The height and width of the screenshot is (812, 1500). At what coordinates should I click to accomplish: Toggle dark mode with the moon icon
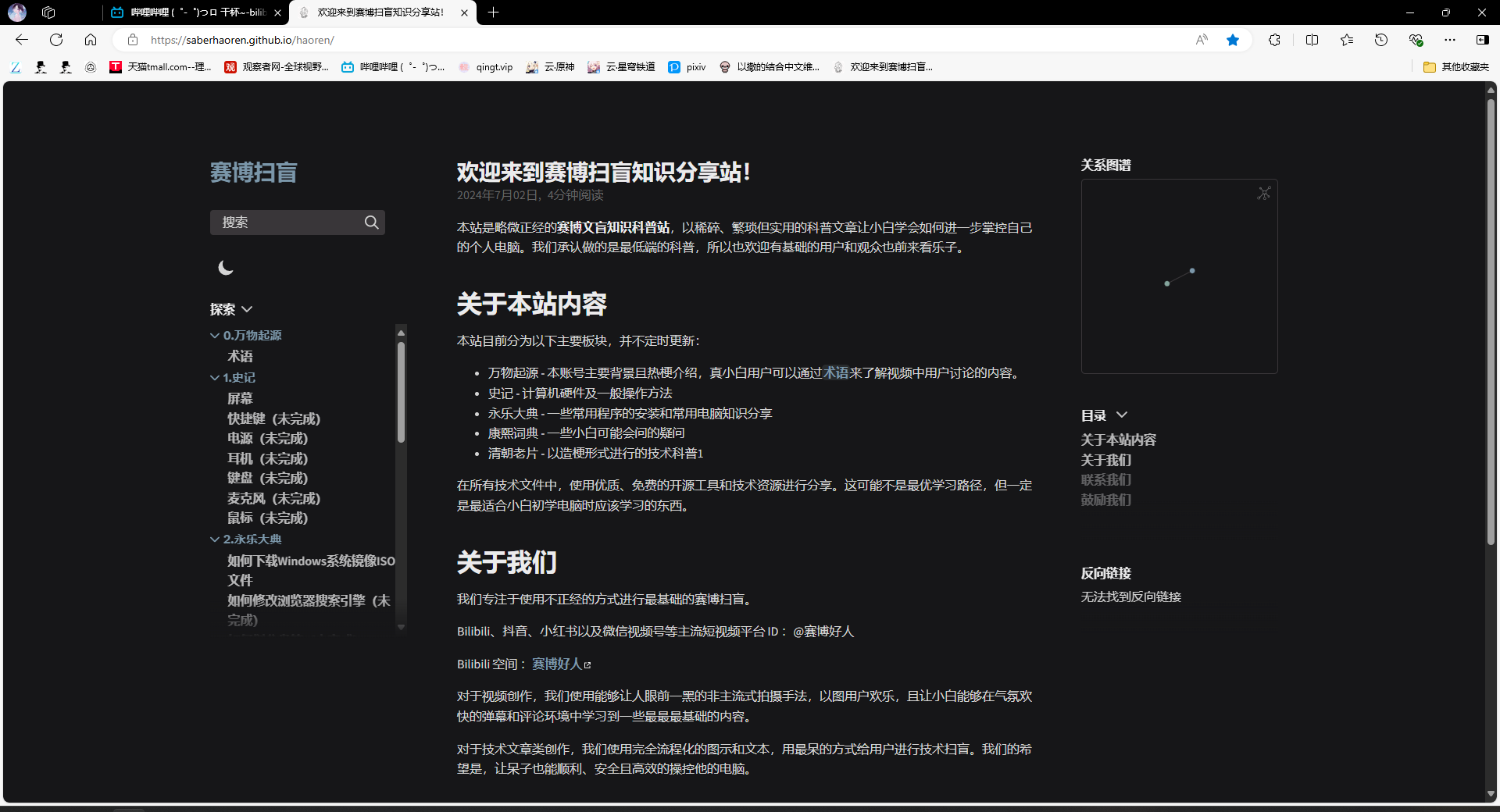coord(226,268)
